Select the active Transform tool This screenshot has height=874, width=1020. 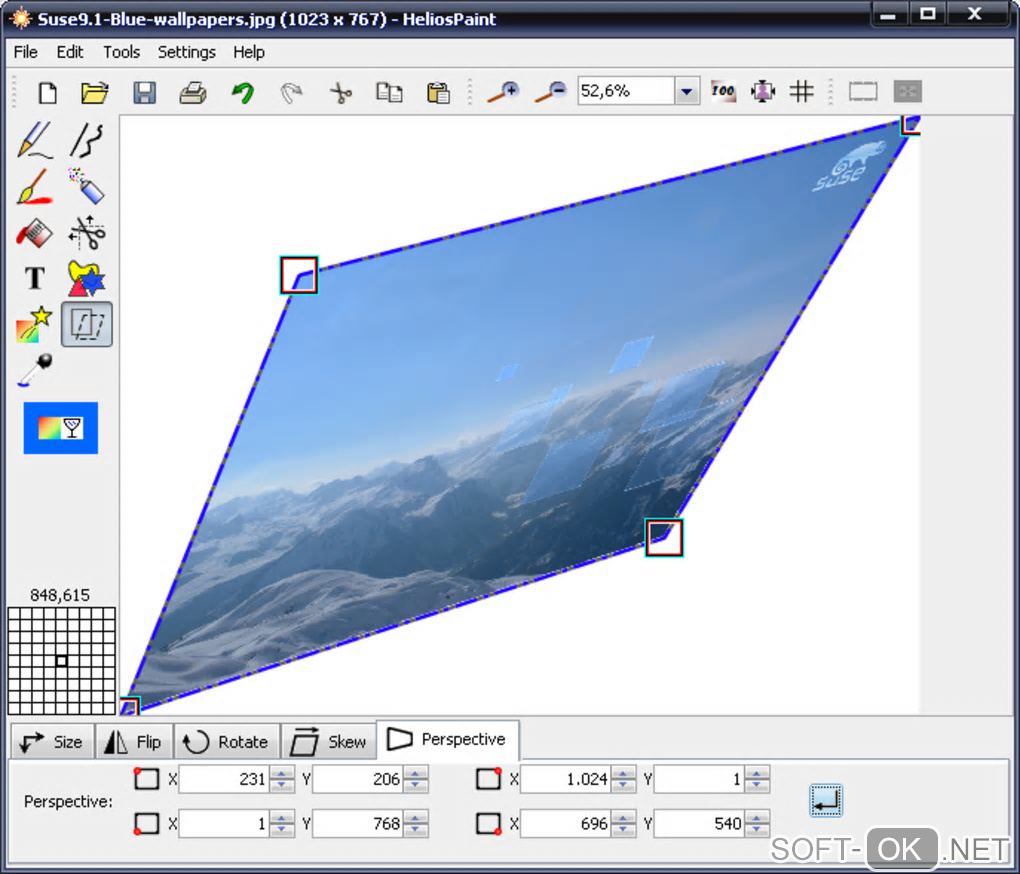[87, 324]
